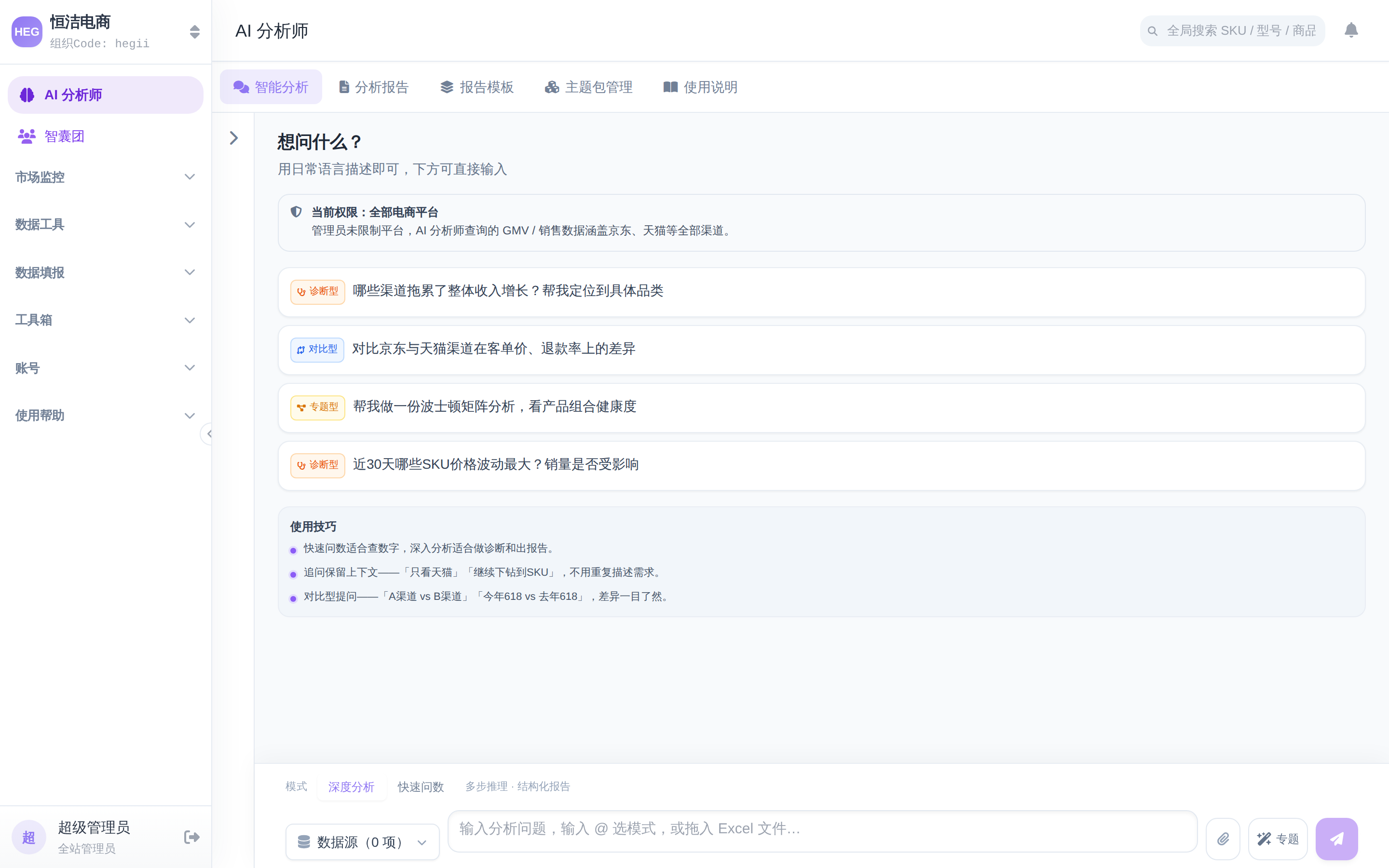Open AI 分析师 in the sidebar
The height and width of the screenshot is (868, 1389).
point(106,95)
